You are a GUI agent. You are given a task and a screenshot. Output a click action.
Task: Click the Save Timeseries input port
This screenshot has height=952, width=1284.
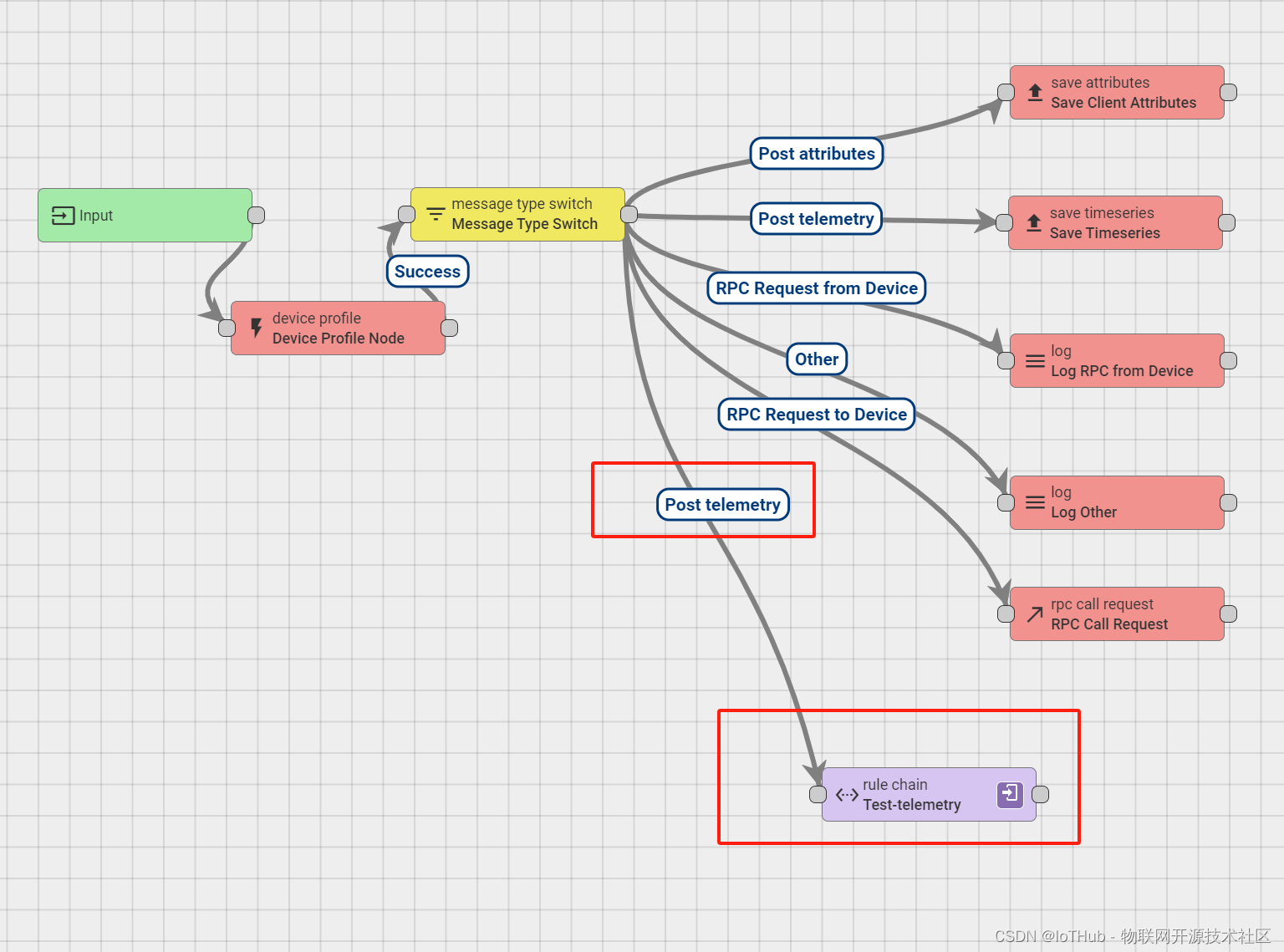coord(1004,222)
